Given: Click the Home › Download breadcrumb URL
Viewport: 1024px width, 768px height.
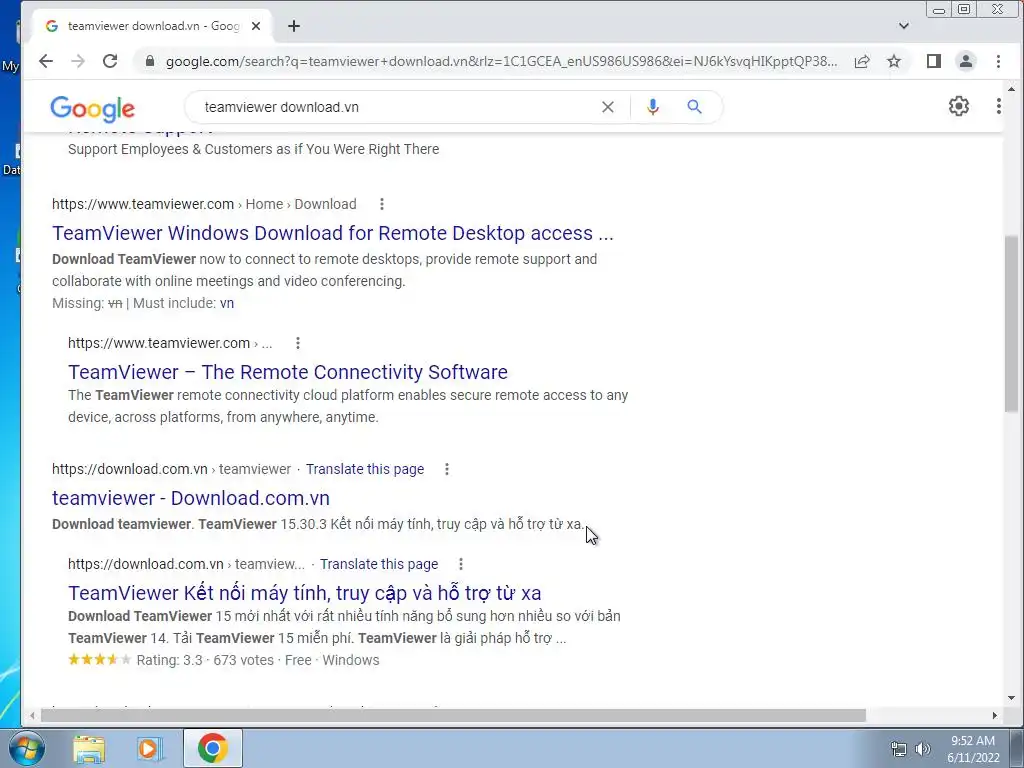Looking at the screenshot, I should point(204,204).
